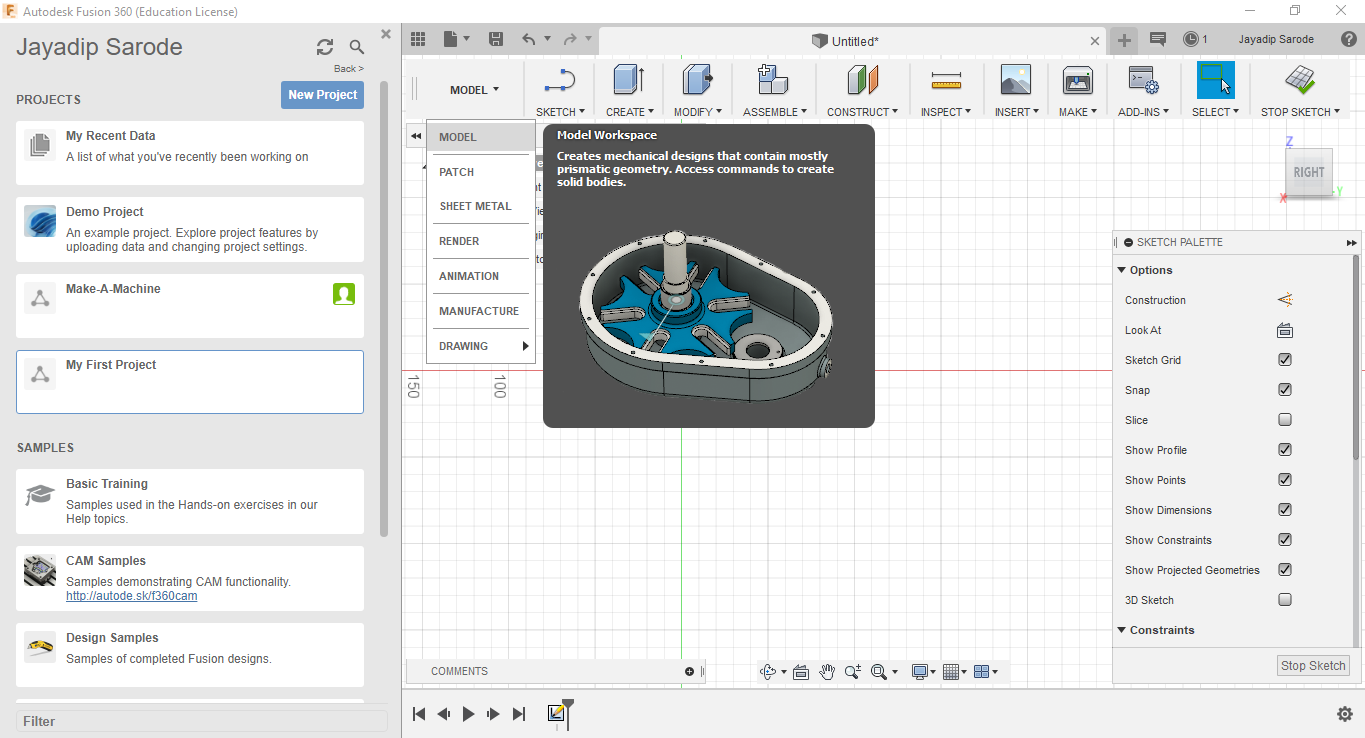Screen dimensions: 1365x738
Task: Collapse the Options section in Sketch Palette
Action: tap(1122, 270)
